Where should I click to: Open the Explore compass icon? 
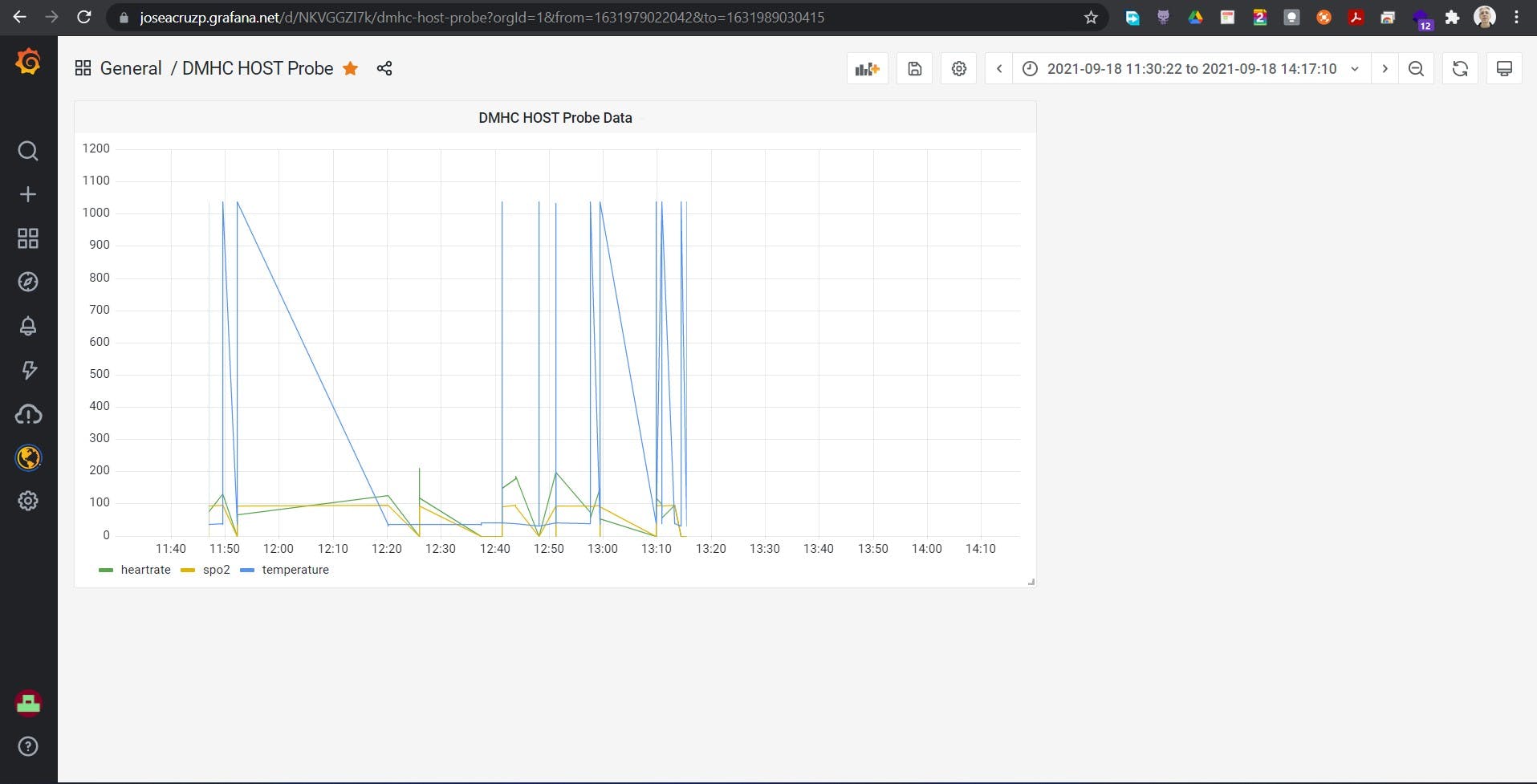28,282
